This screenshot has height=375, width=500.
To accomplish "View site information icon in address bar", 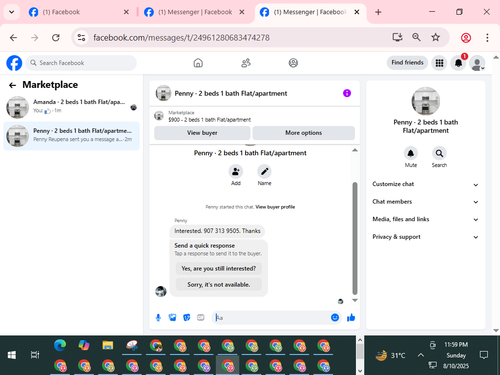I will pos(81,38).
